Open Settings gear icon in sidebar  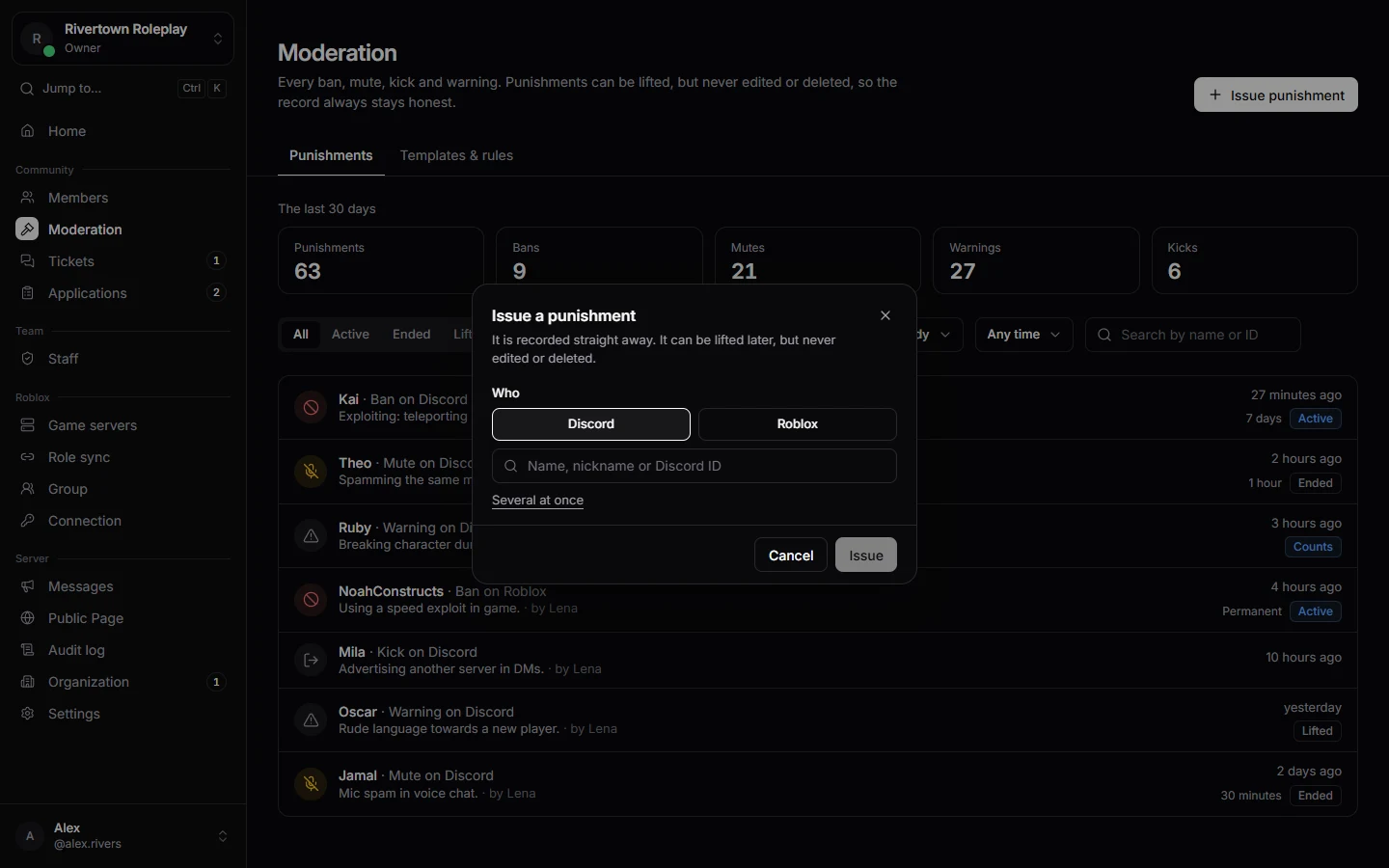28,714
